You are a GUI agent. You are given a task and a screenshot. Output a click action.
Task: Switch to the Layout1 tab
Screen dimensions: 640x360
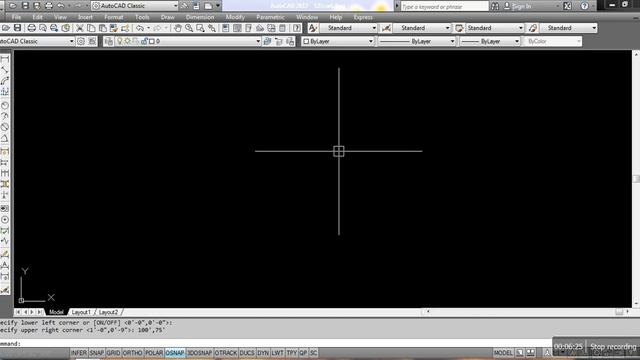click(x=81, y=312)
